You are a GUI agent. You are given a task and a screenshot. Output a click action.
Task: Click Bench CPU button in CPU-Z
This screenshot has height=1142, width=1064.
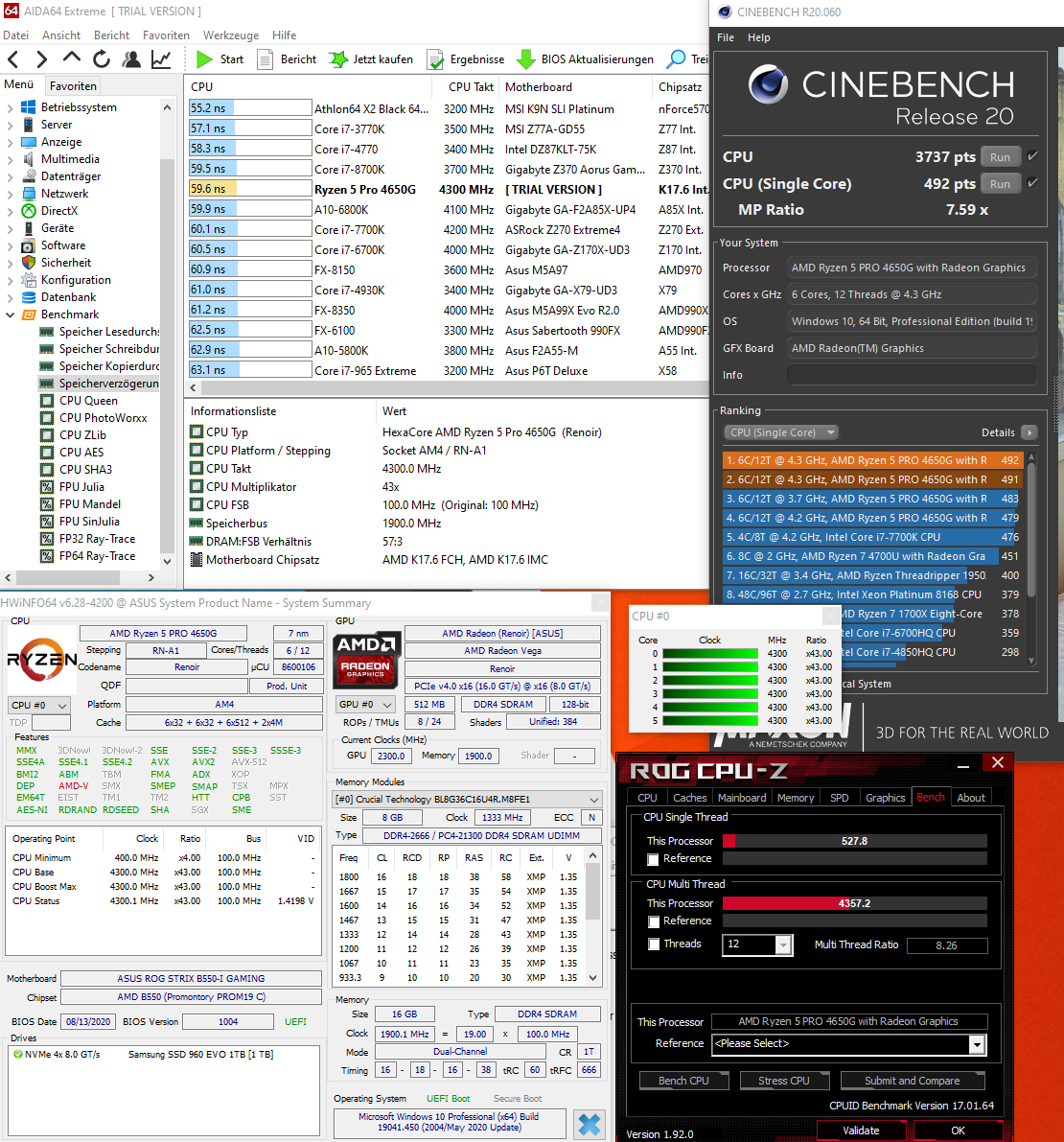[683, 1081]
